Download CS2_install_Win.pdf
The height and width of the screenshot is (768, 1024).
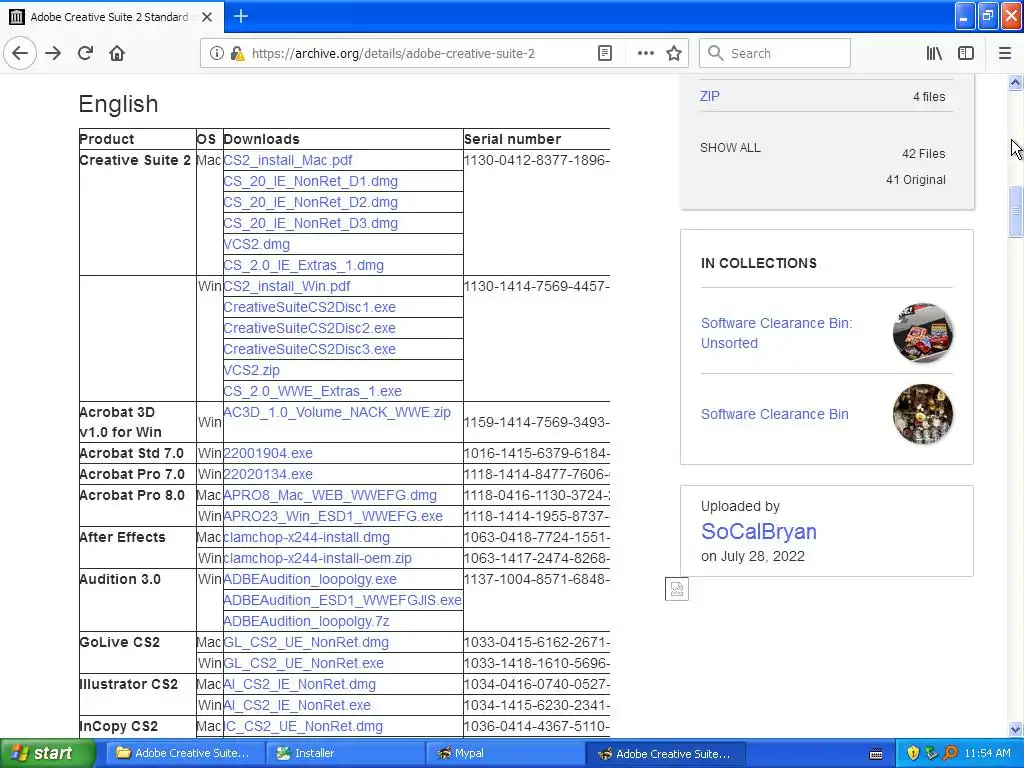click(x=287, y=287)
